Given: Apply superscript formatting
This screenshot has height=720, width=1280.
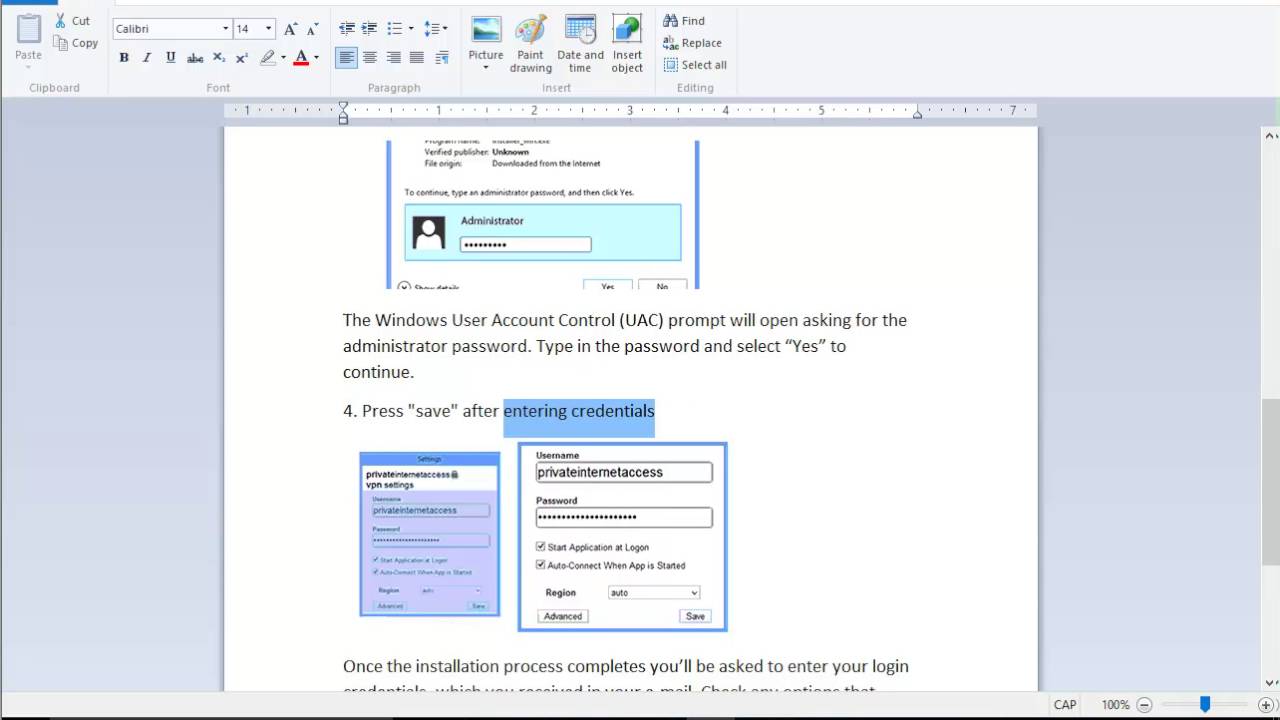Looking at the screenshot, I should [x=242, y=58].
